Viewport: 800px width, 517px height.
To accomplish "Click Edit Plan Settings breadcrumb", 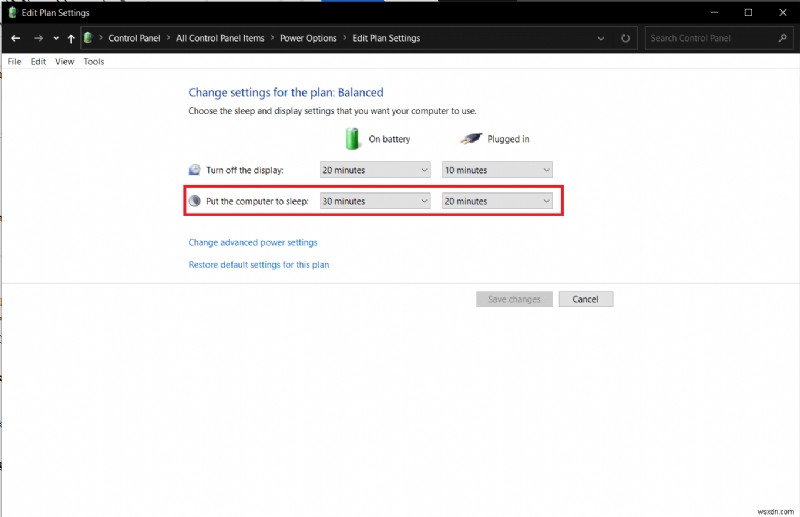I will click(386, 38).
